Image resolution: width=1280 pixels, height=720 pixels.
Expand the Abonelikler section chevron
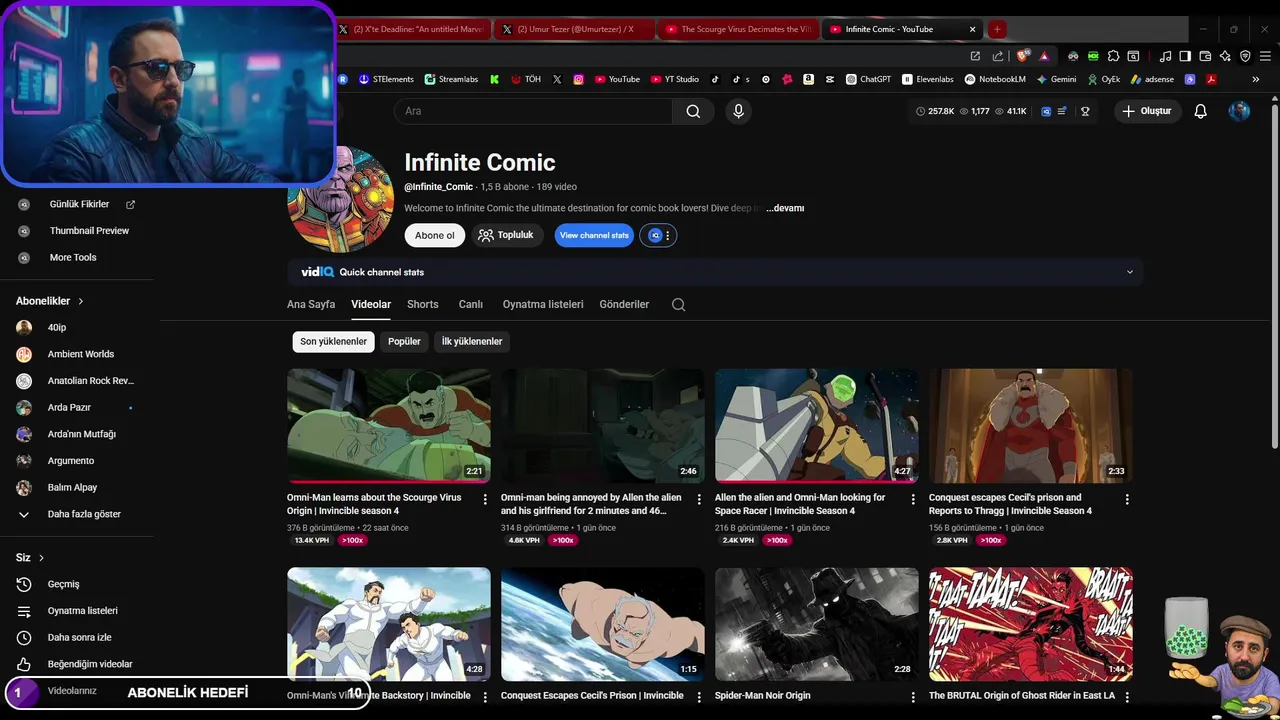(x=81, y=301)
